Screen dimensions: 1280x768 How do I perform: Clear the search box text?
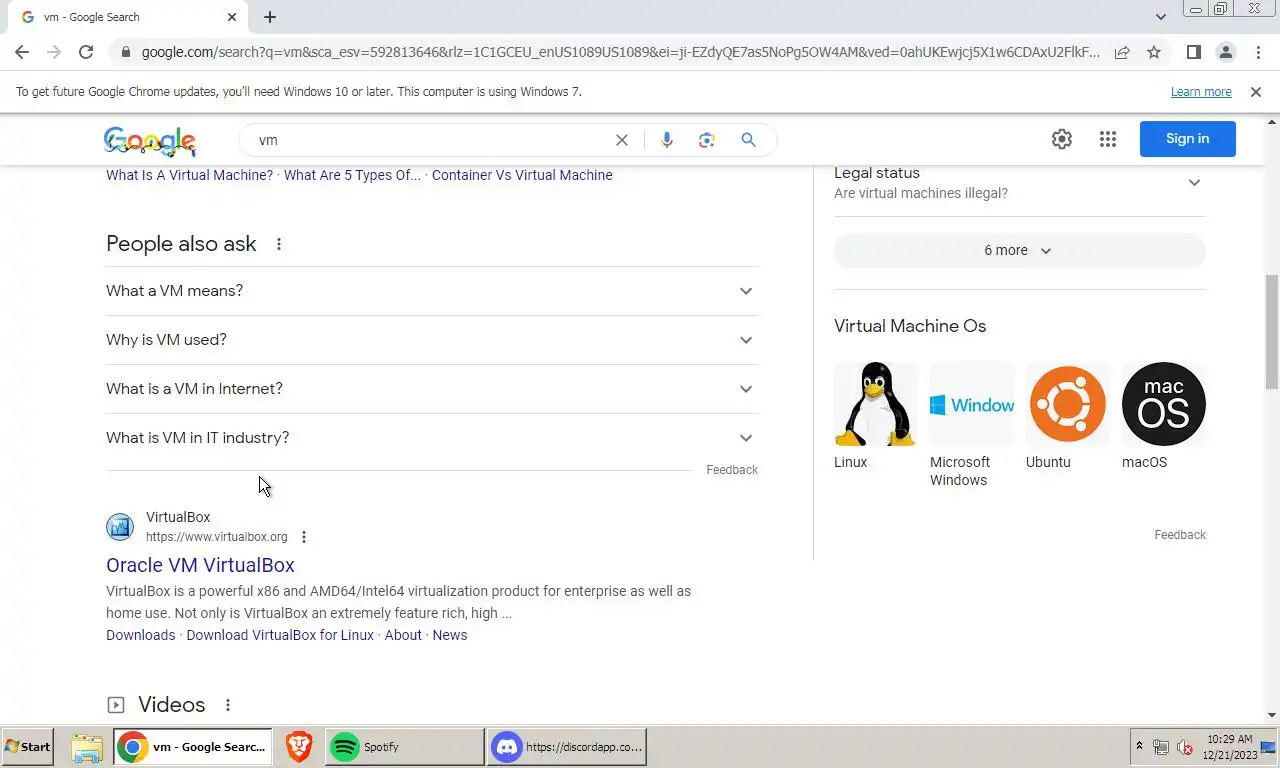tap(621, 140)
